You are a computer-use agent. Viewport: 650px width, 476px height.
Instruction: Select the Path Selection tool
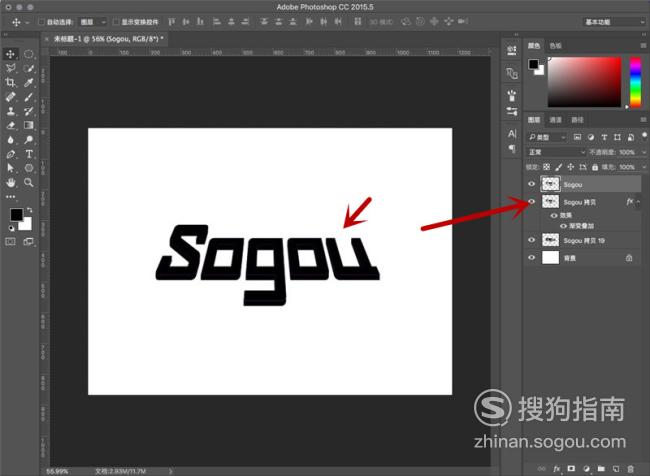(10, 168)
